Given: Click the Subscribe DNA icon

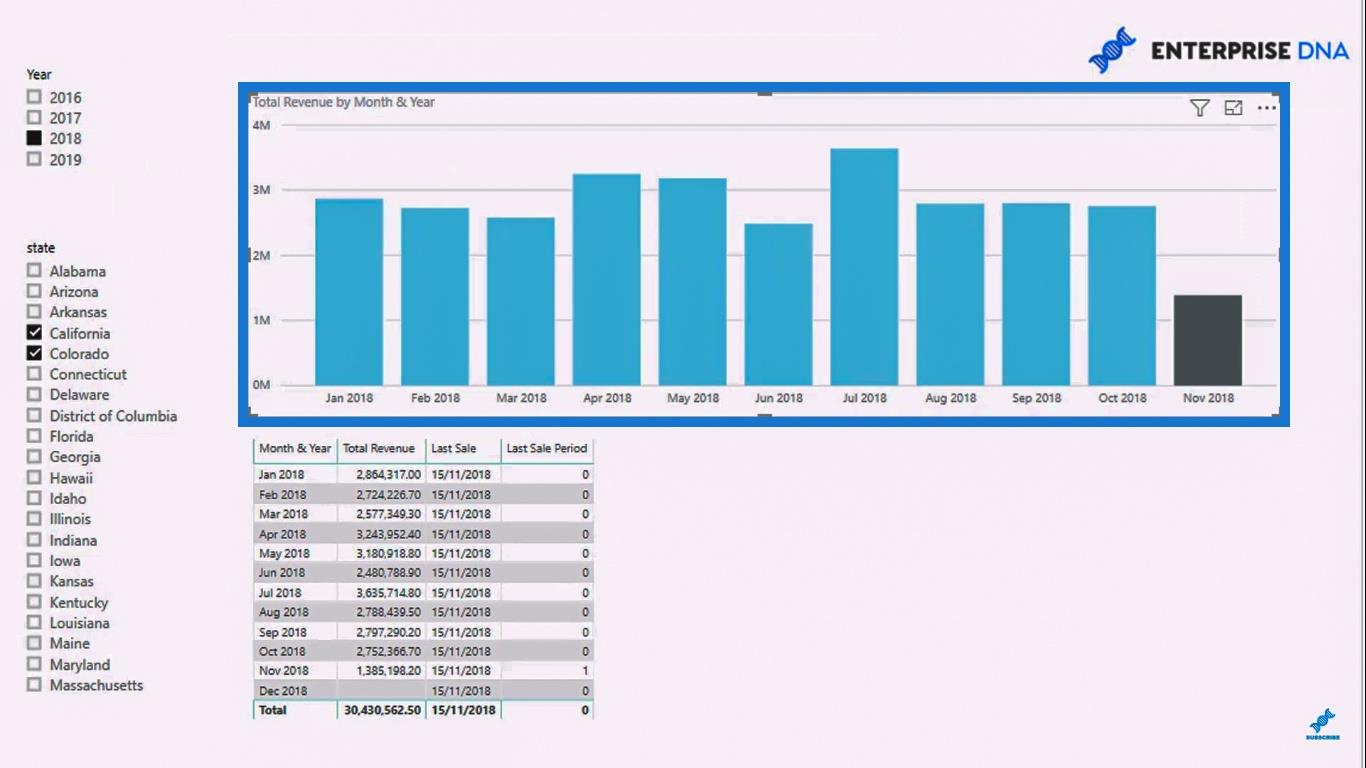Looking at the screenshot, I should [x=1322, y=724].
